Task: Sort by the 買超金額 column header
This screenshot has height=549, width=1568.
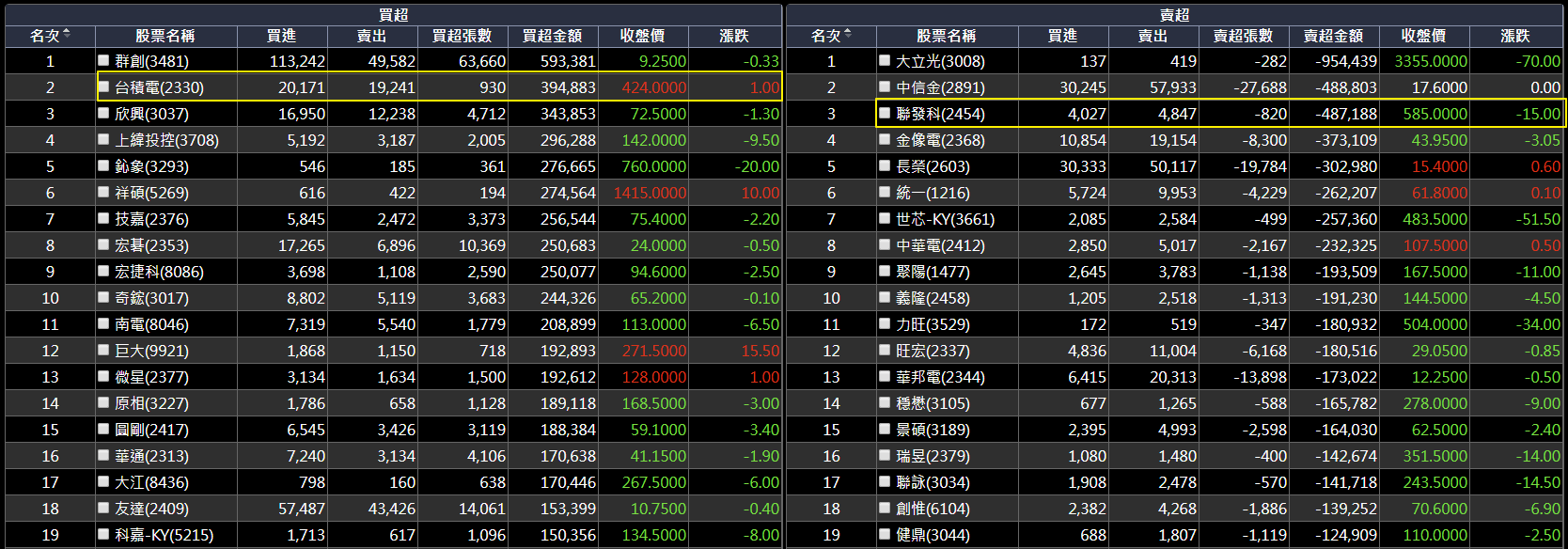Action: pos(552,36)
